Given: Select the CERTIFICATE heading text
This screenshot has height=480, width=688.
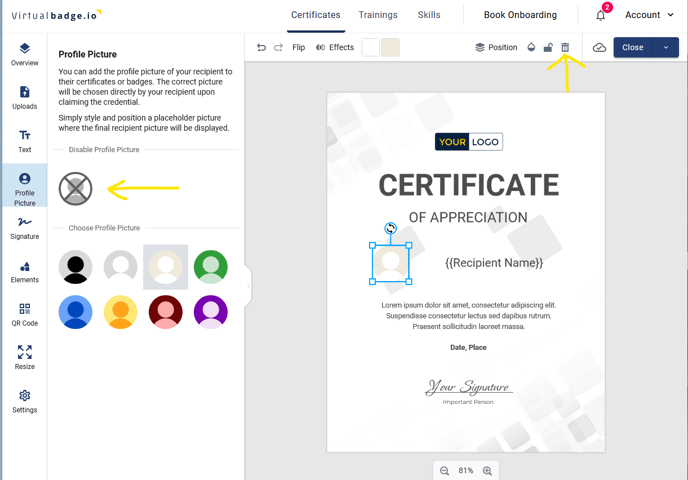Looking at the screenshot, I should click(x=469, y=185).
